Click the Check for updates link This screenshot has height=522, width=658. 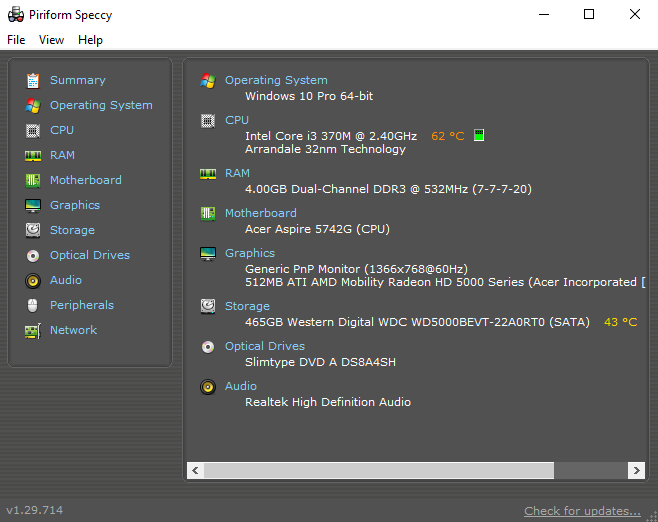(582, 511)
